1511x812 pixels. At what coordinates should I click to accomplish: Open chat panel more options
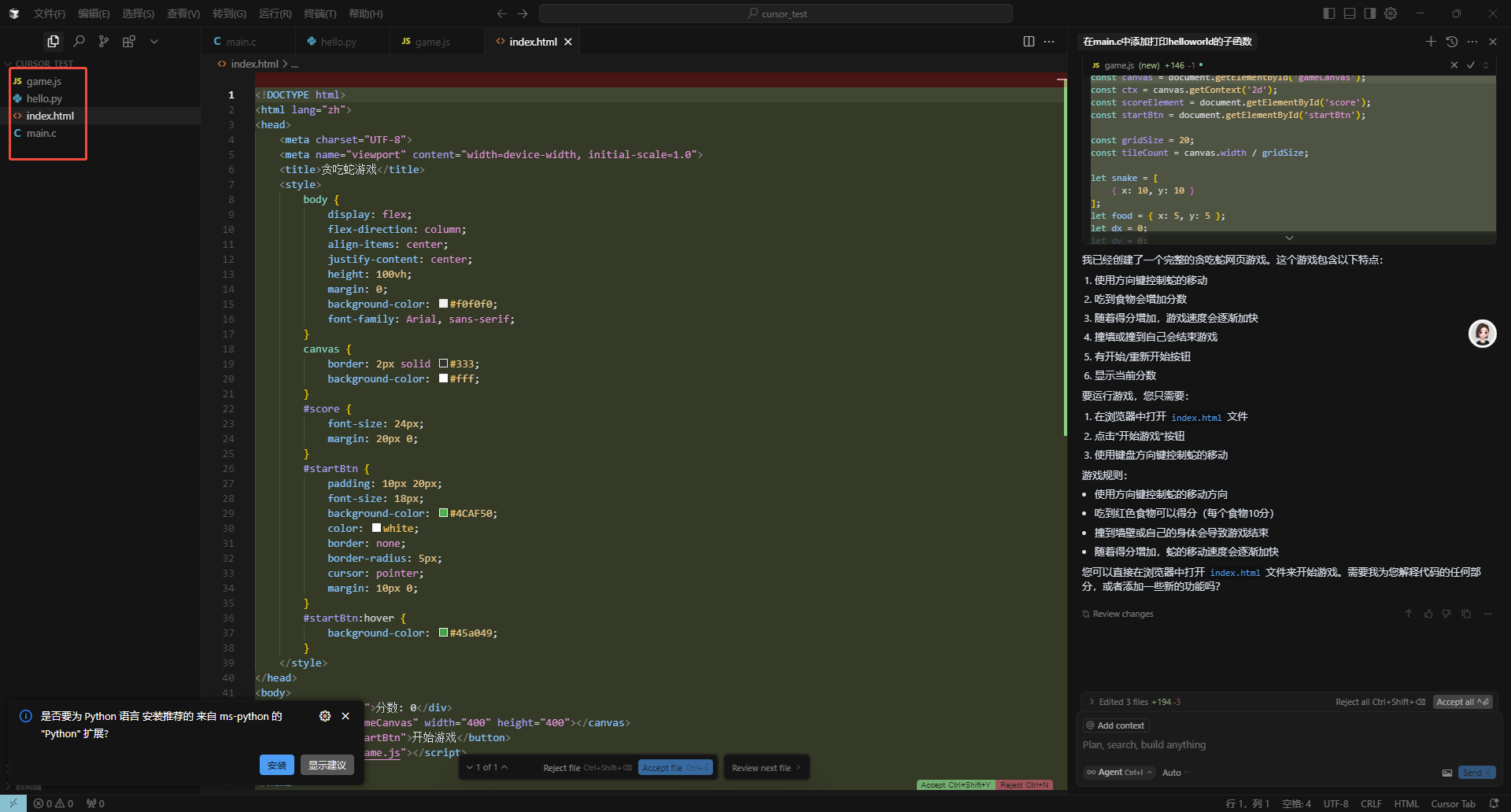point(1472,42)
